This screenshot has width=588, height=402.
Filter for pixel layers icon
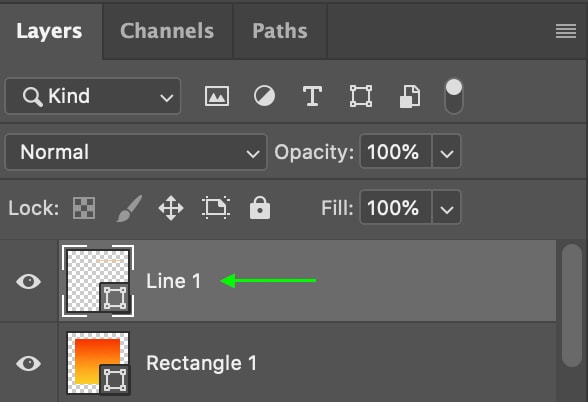coord(217,96)
